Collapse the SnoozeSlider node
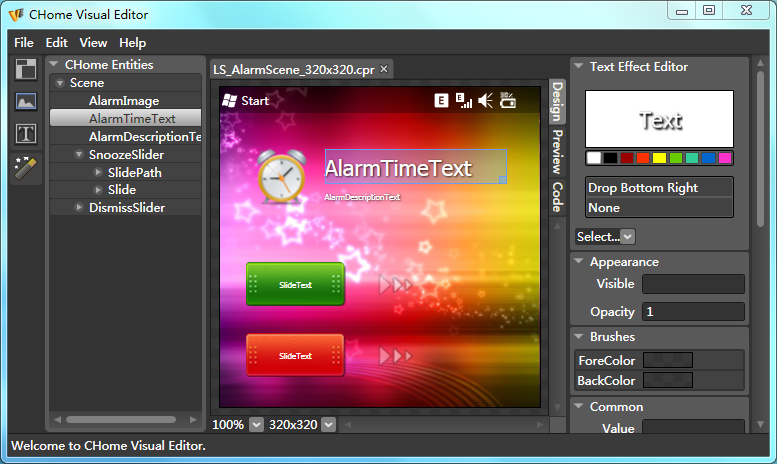This screenshot has width=777, height=464. tap(79, 155)
